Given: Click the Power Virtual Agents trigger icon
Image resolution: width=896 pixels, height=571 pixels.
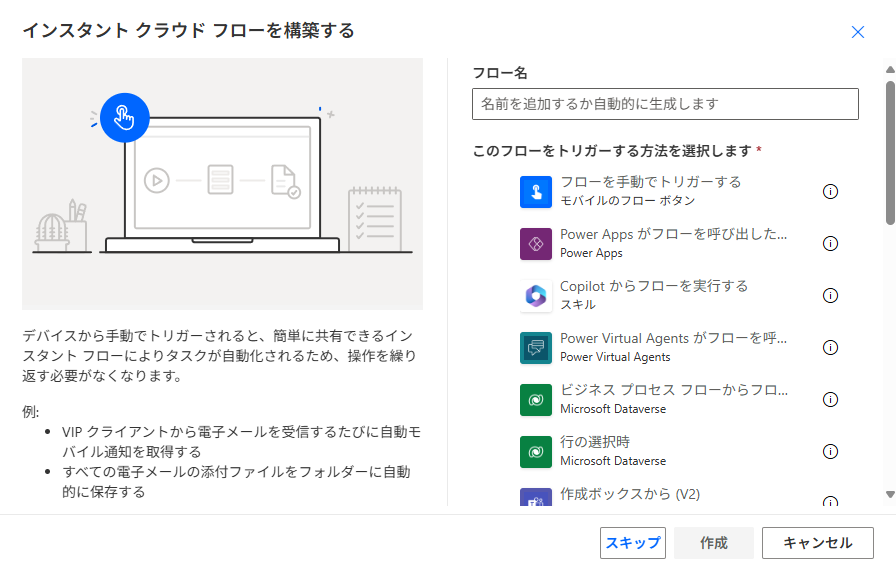Looking at the screenshot, I should [x=535, y=348].
